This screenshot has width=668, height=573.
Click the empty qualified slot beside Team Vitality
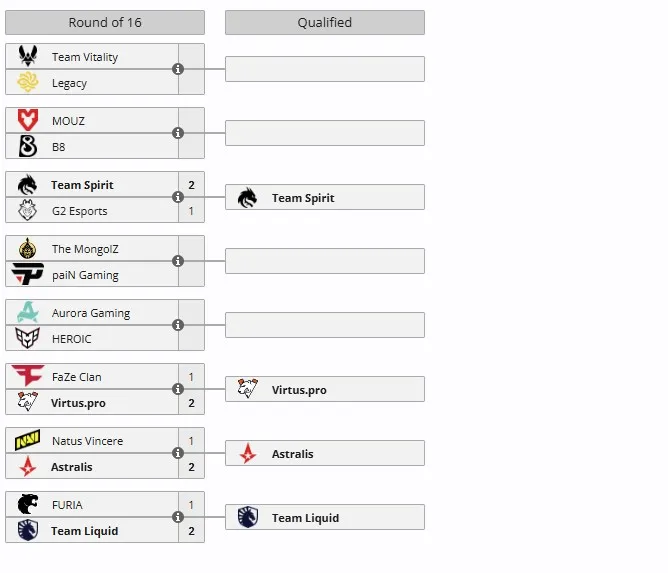[x=325, y=69]
